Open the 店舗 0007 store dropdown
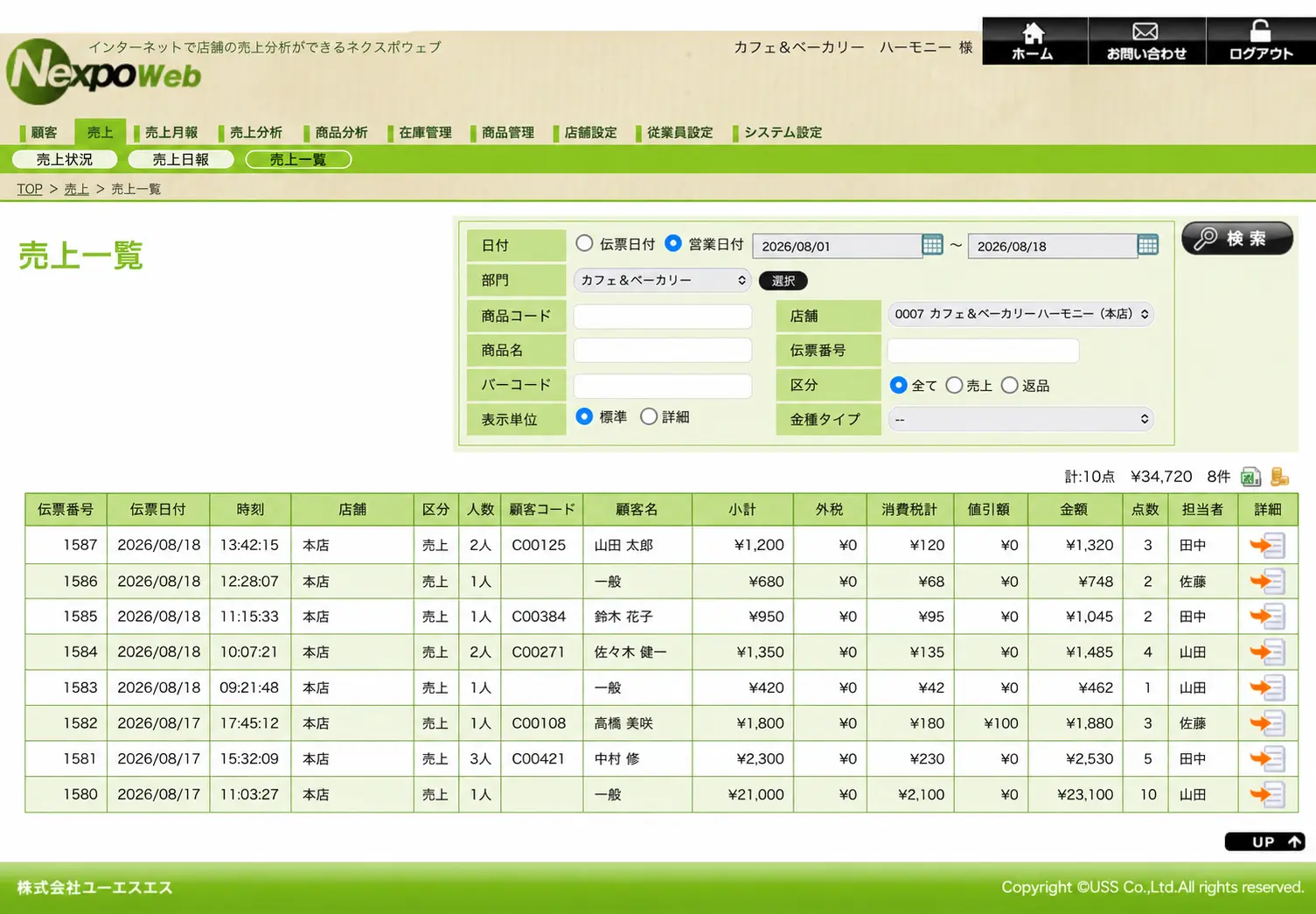The width and height of the screenshot is (1316, 914). pos(1020,314)
